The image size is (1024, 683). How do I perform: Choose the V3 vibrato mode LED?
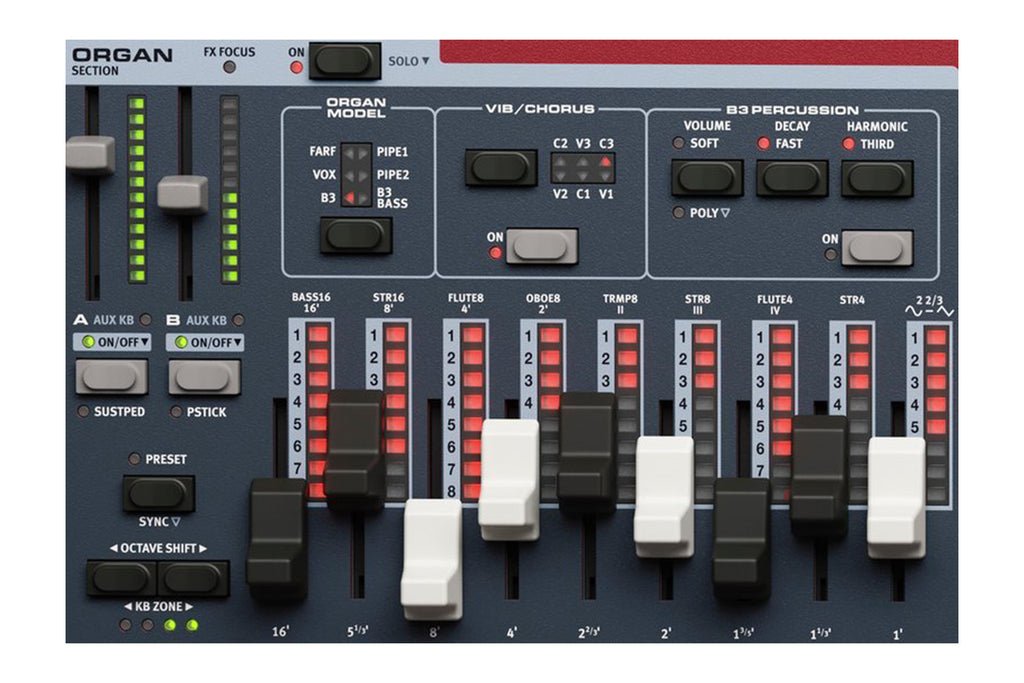tap(583, 161)
